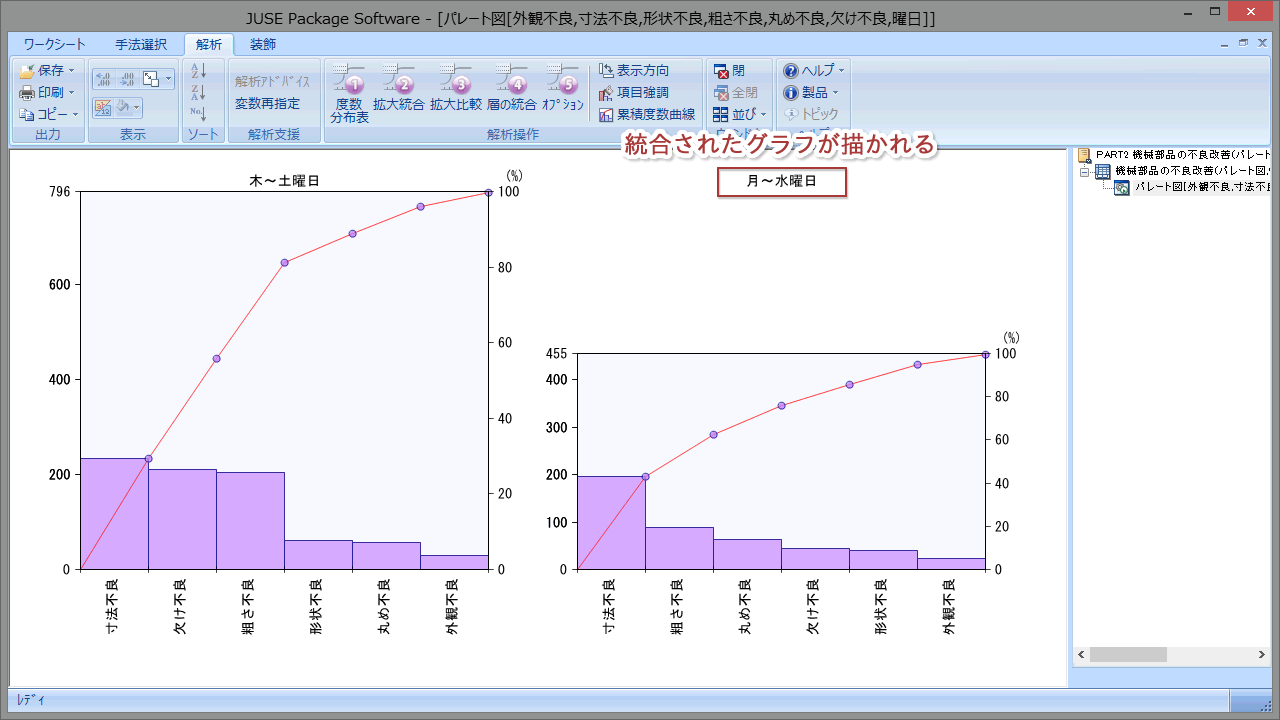
Task: Click the 粗さ不良 bar in the 月〜水曜日 chart
Action: [679, 549]
